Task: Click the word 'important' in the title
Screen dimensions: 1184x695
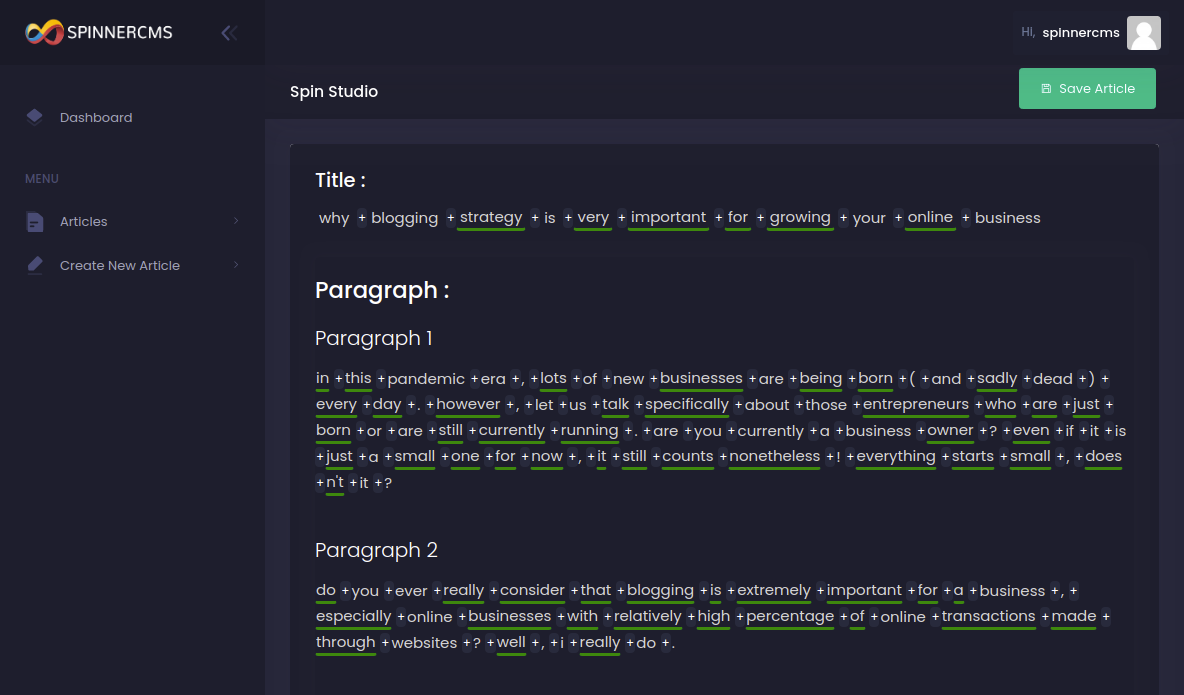Action: tap(668, 217)
